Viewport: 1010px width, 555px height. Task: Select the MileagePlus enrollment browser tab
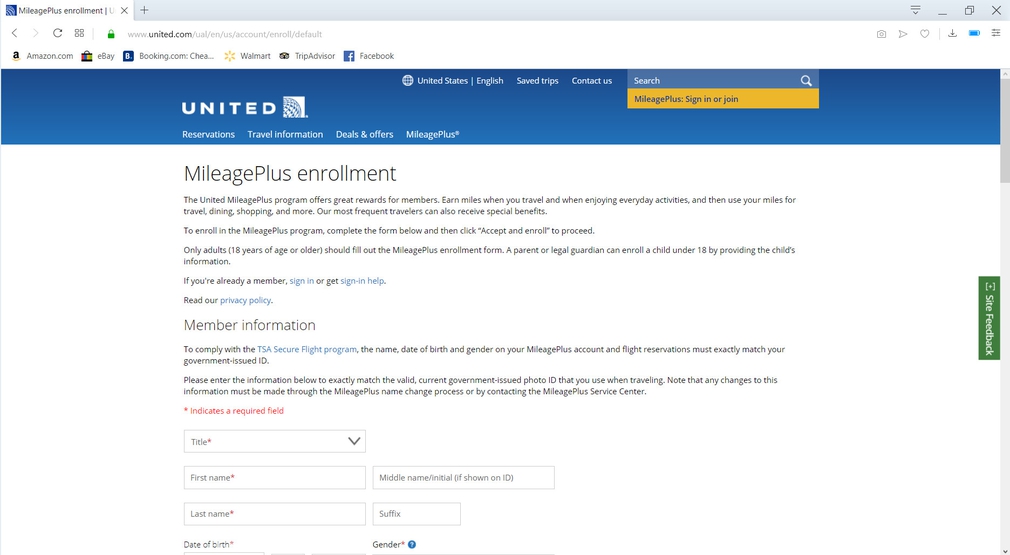click(x=67, y=10)
